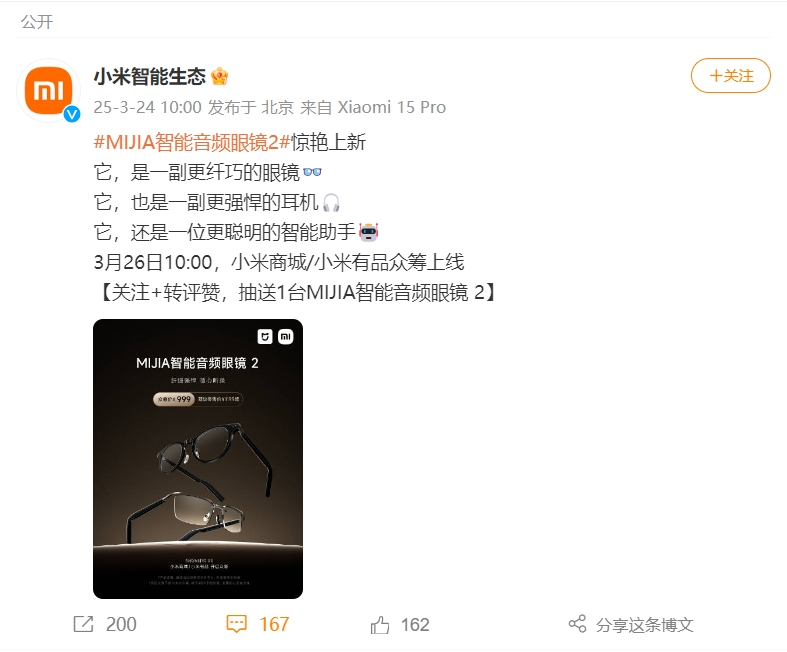Open comments via the speech bubble icon
787x652 pixels.
[236, 624]
